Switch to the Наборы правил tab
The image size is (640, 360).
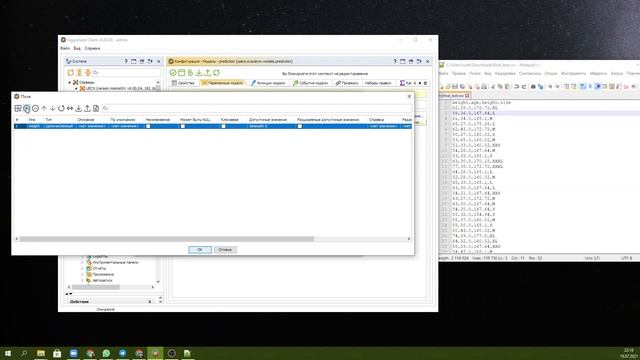(378, 83)
